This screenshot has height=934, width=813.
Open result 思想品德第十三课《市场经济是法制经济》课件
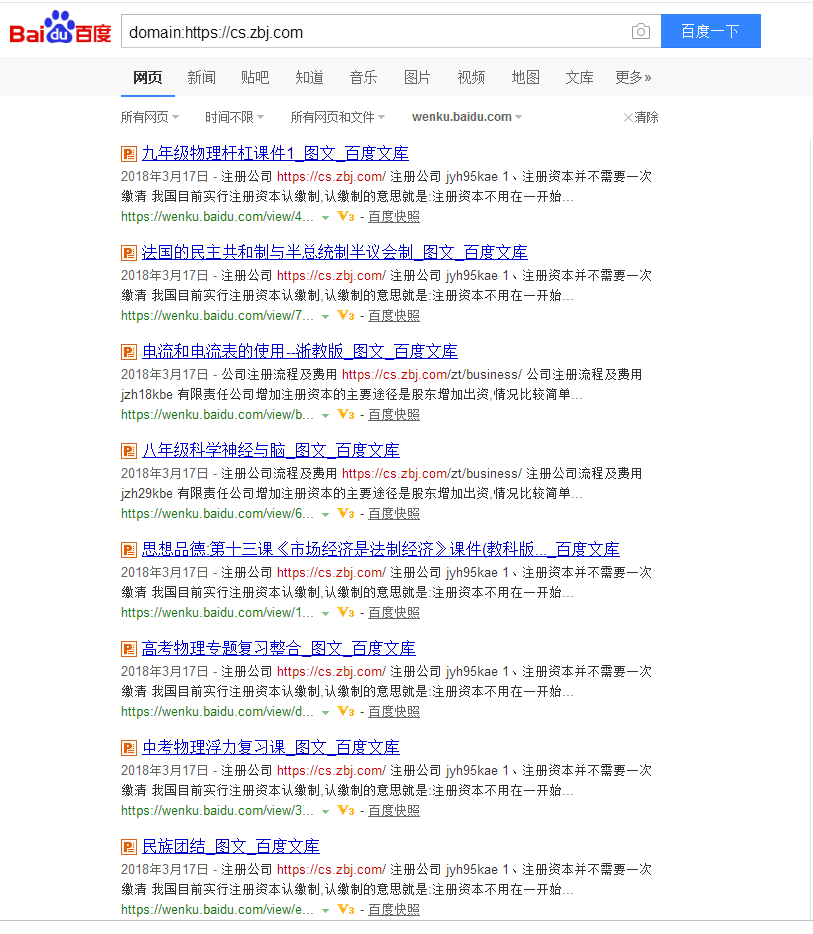pos(381,549)
